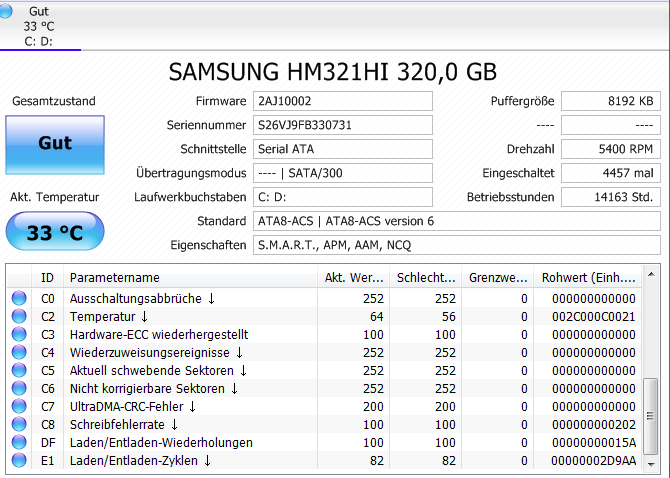Viewport: 670px width, 478px height.
Task: Click the Puffergröße value 8192 KB
Action: pyautogui.click(x=611, y=101)
